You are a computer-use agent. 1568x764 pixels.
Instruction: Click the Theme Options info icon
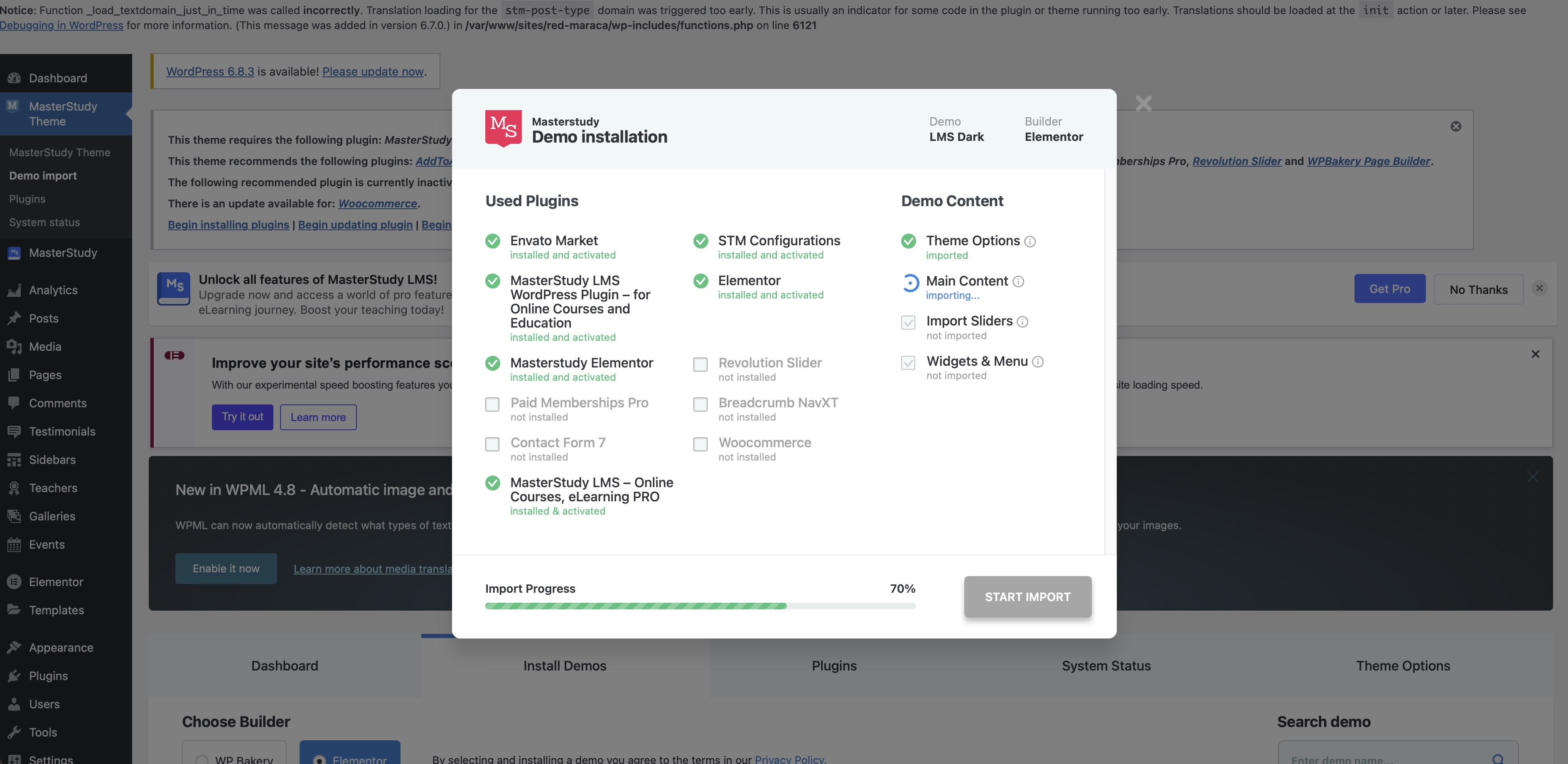pos(1030,242)
